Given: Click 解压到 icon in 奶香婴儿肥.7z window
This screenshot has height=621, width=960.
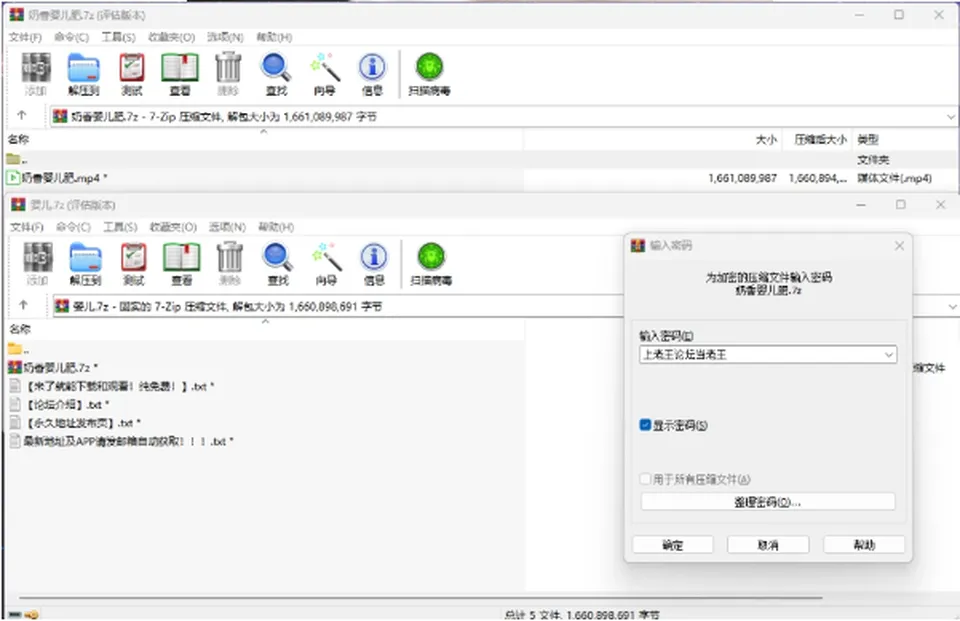Looking at the screenshot, I should click(83, 74).
